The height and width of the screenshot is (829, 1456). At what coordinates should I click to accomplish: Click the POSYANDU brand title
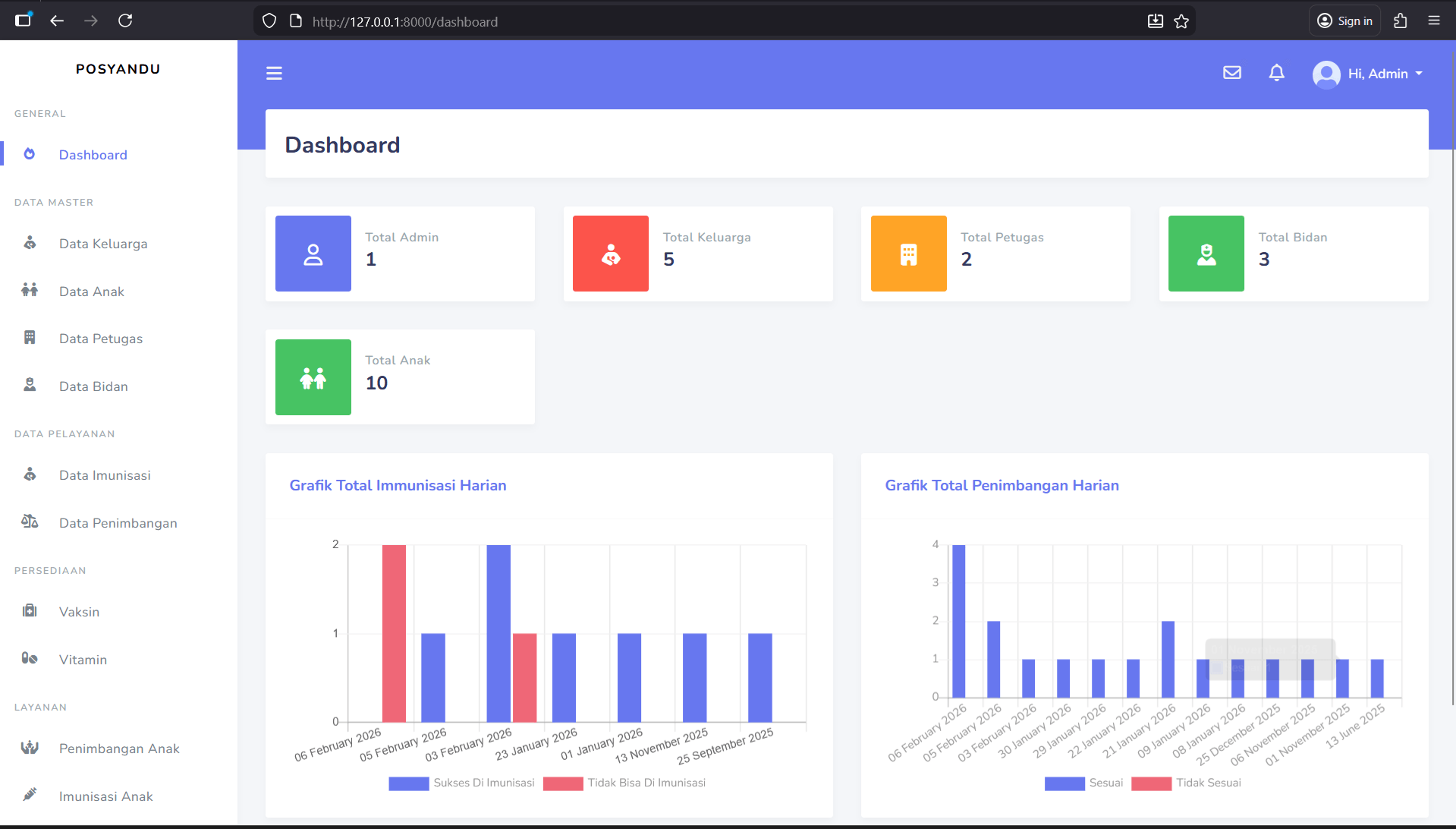click(118, 69)
